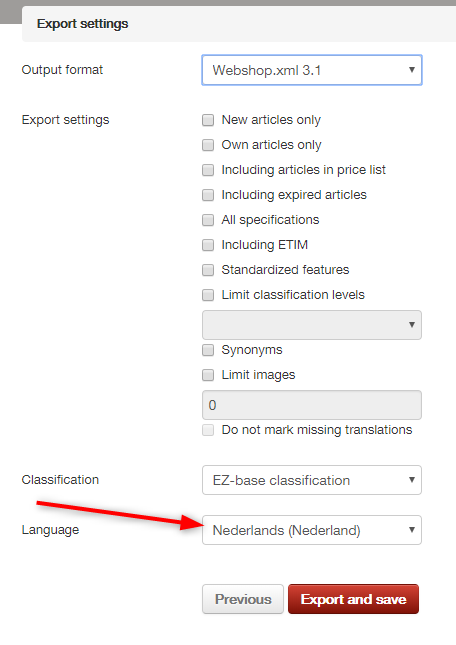Screen dimensions: 456x645
Task: Toggle All specifications checkbox
Action: [x=208, y=220]
